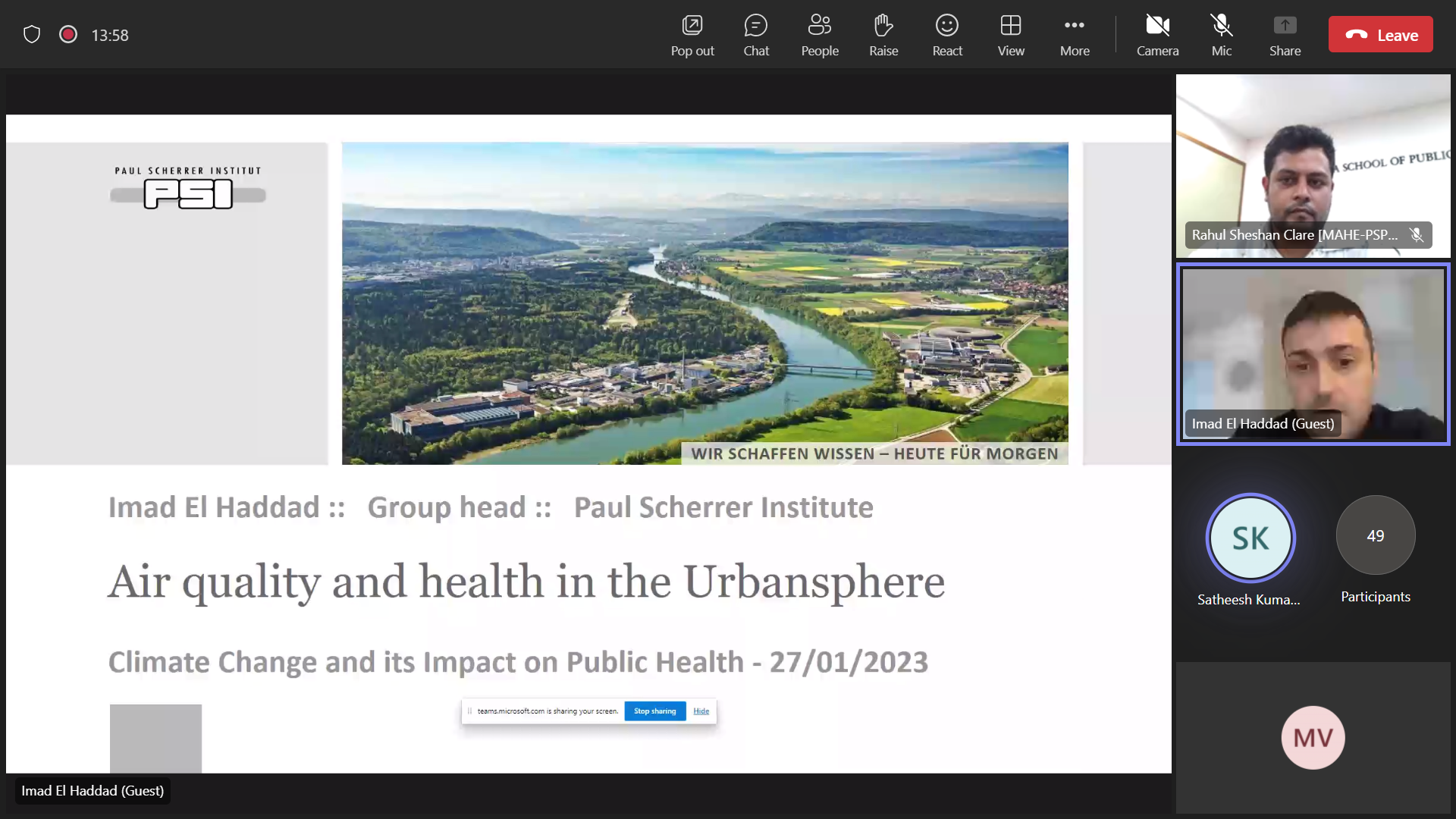This screenshot has height=819, width=1456.
Task: Click the shield security icon
Action: point(32,35)
